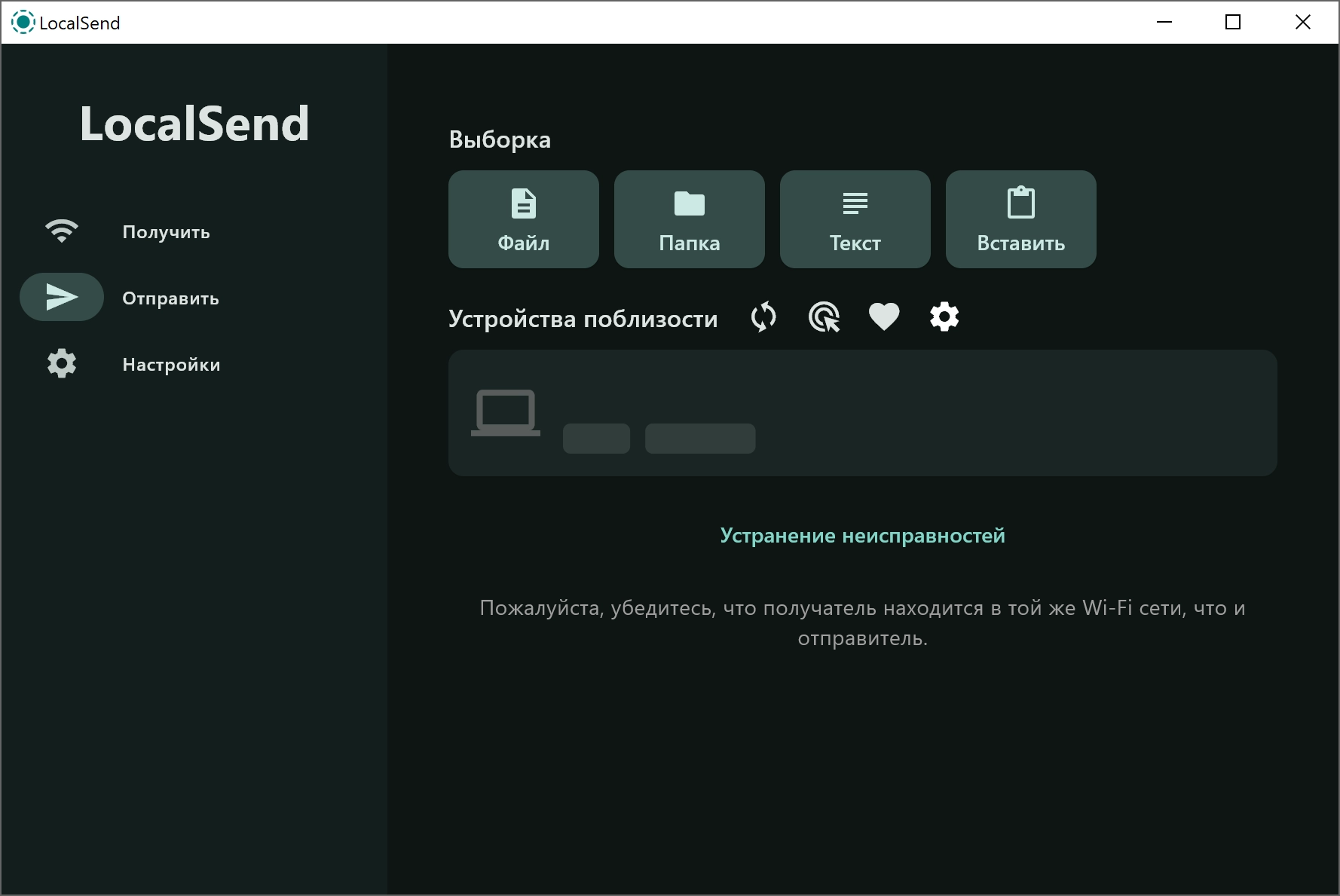The height and width of the screenshot is (896, 1340).
Task: Click the clipboard icon on Вставить
Action: coord(1021,203)
